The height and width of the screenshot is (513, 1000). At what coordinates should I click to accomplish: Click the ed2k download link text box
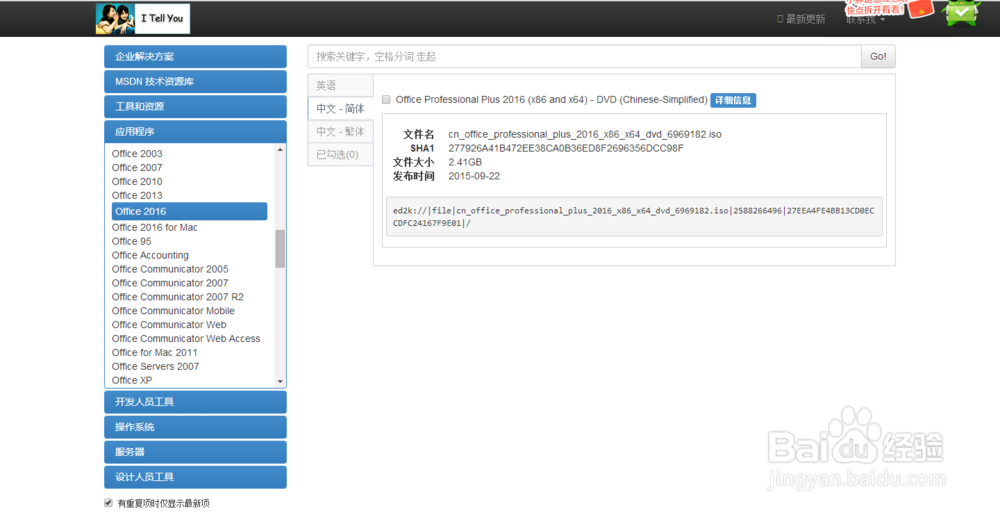[634, 217]
